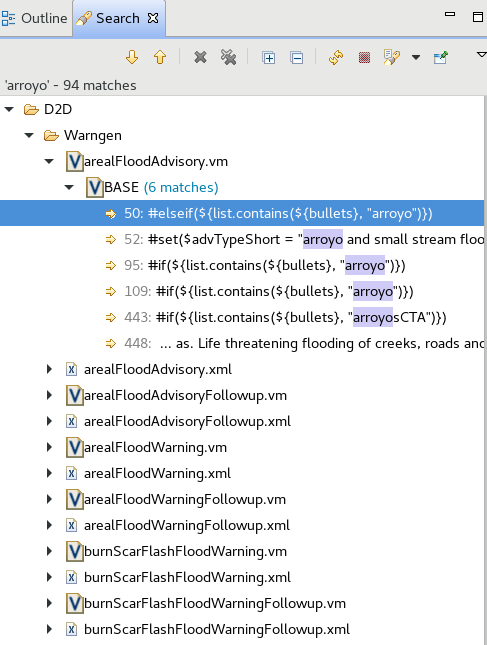The width and height of the screenshot is (487, 645).
Task: Switch to the Outline tab
Action: pyautogui.click(x=35, y=19)
